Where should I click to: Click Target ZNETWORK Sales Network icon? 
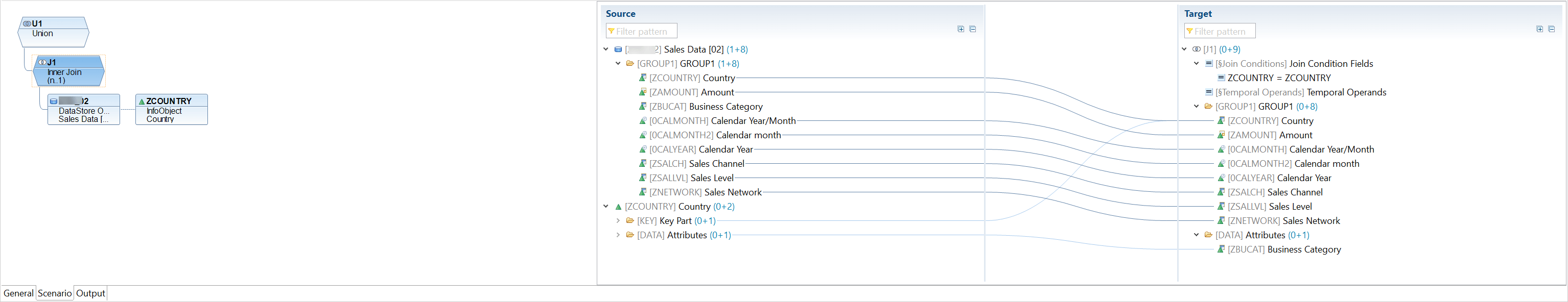click(x=1221, y=220)
